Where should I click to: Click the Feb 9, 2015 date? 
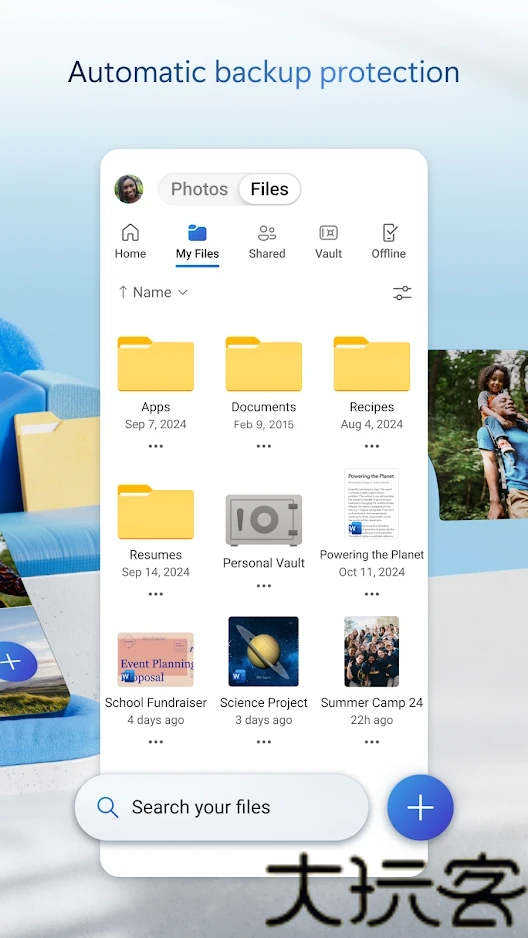click(x=264, y=424)
